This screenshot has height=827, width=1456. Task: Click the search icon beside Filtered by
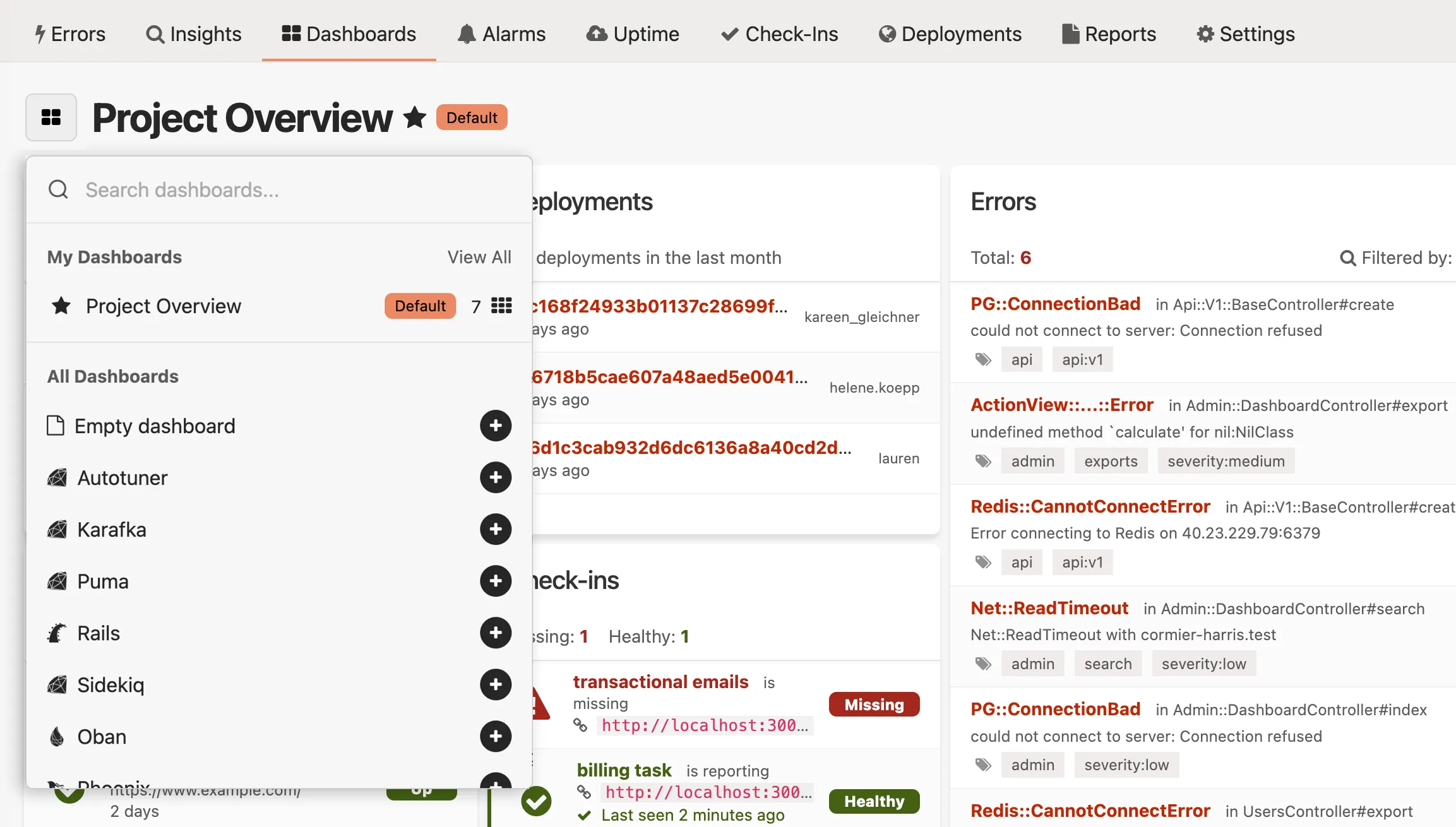pos(1347,258)
